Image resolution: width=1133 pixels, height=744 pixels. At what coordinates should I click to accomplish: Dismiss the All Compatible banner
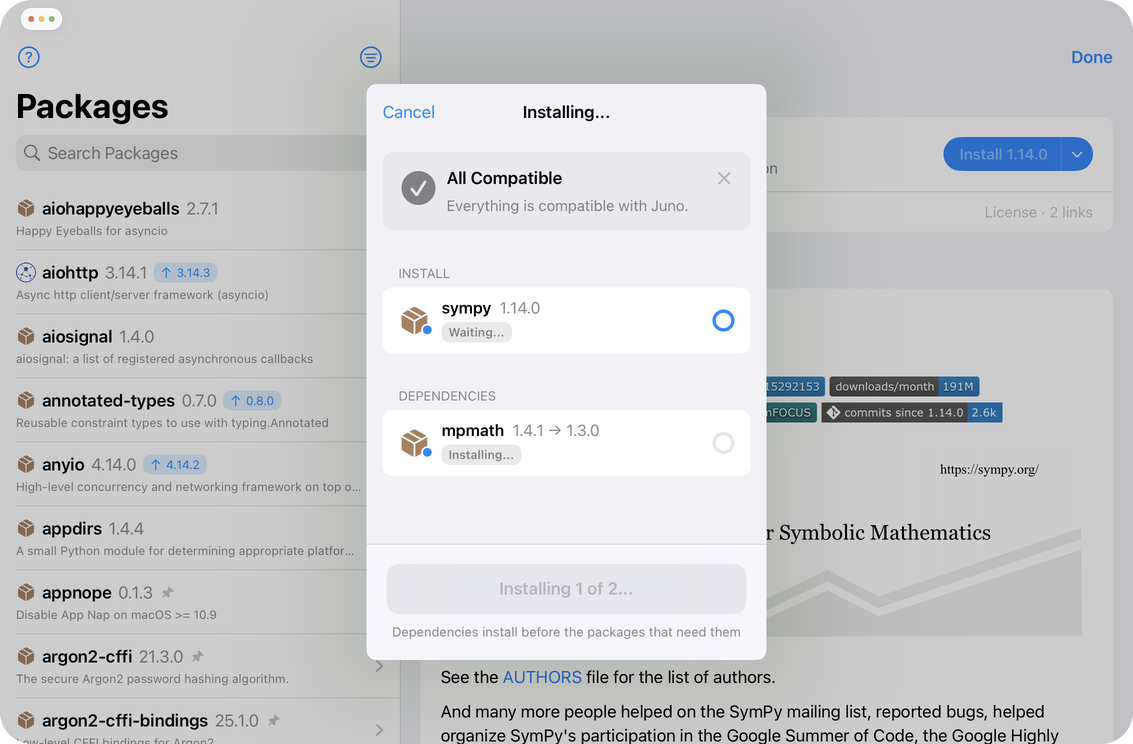[x=724, y=178]
